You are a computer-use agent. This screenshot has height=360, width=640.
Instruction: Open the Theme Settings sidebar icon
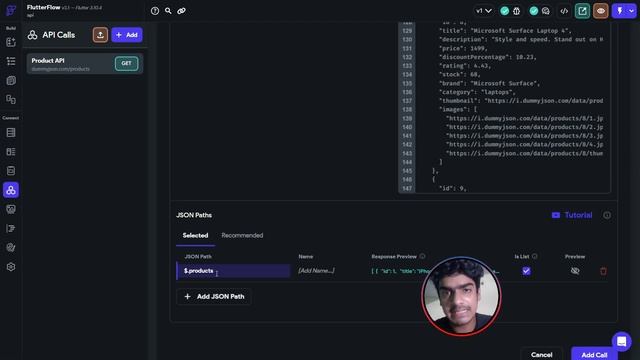click(11, 247)
